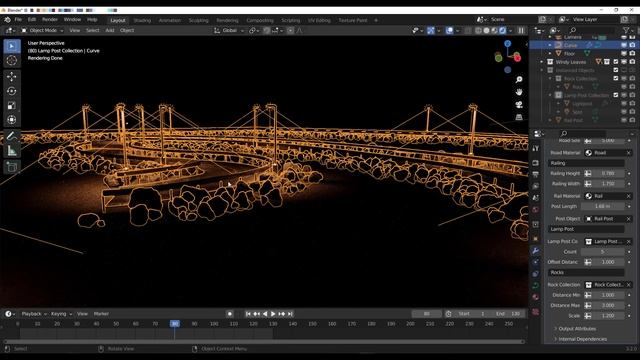The width and height of the screenshot is (640, 360).
Task: Toggle viewport overlays display
Action: (449, 31)
